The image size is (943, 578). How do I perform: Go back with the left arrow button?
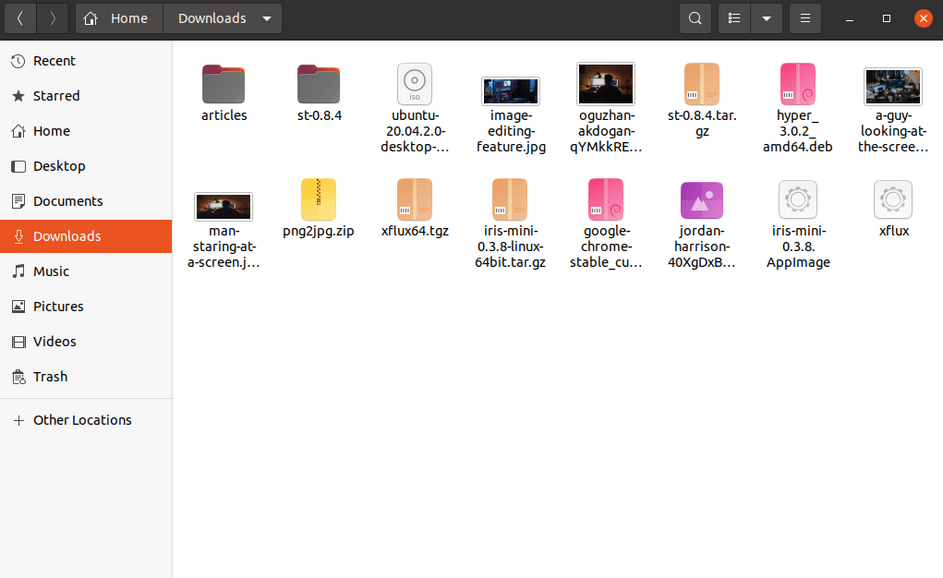click(20, 19)
